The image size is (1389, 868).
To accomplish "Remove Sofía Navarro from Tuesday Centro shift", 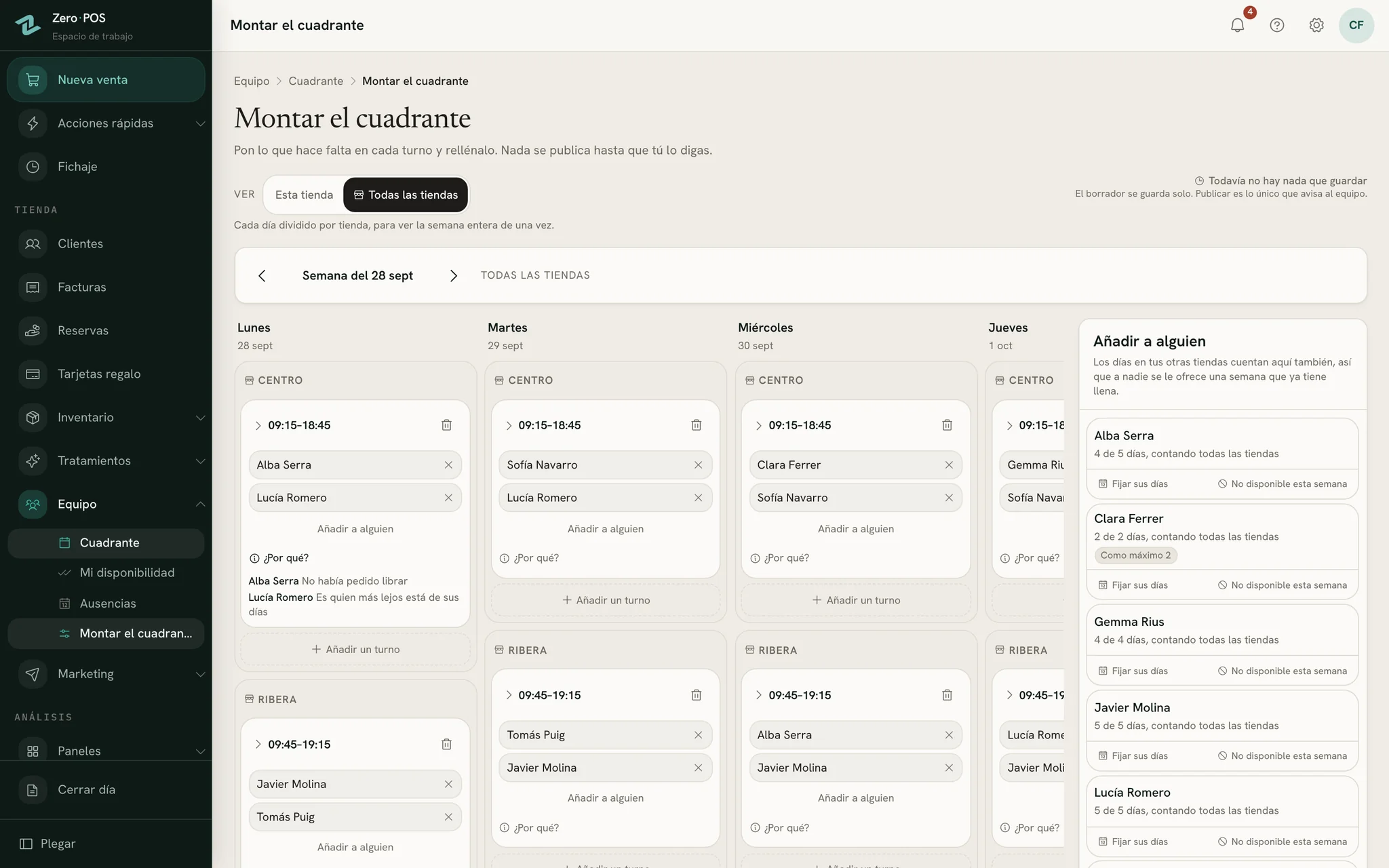I will point(698,465).
